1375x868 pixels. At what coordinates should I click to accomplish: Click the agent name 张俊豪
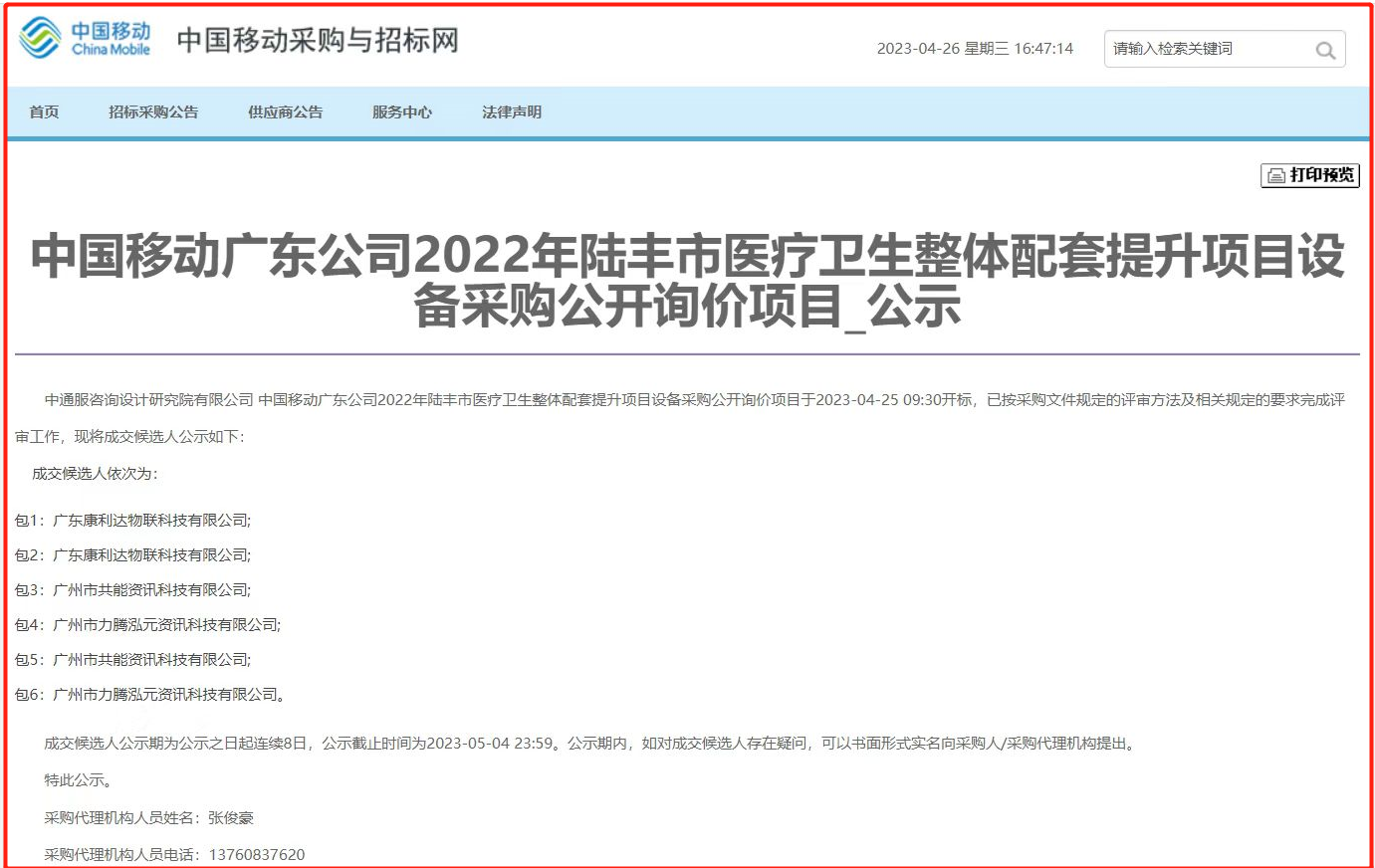(x=231, y=817)
